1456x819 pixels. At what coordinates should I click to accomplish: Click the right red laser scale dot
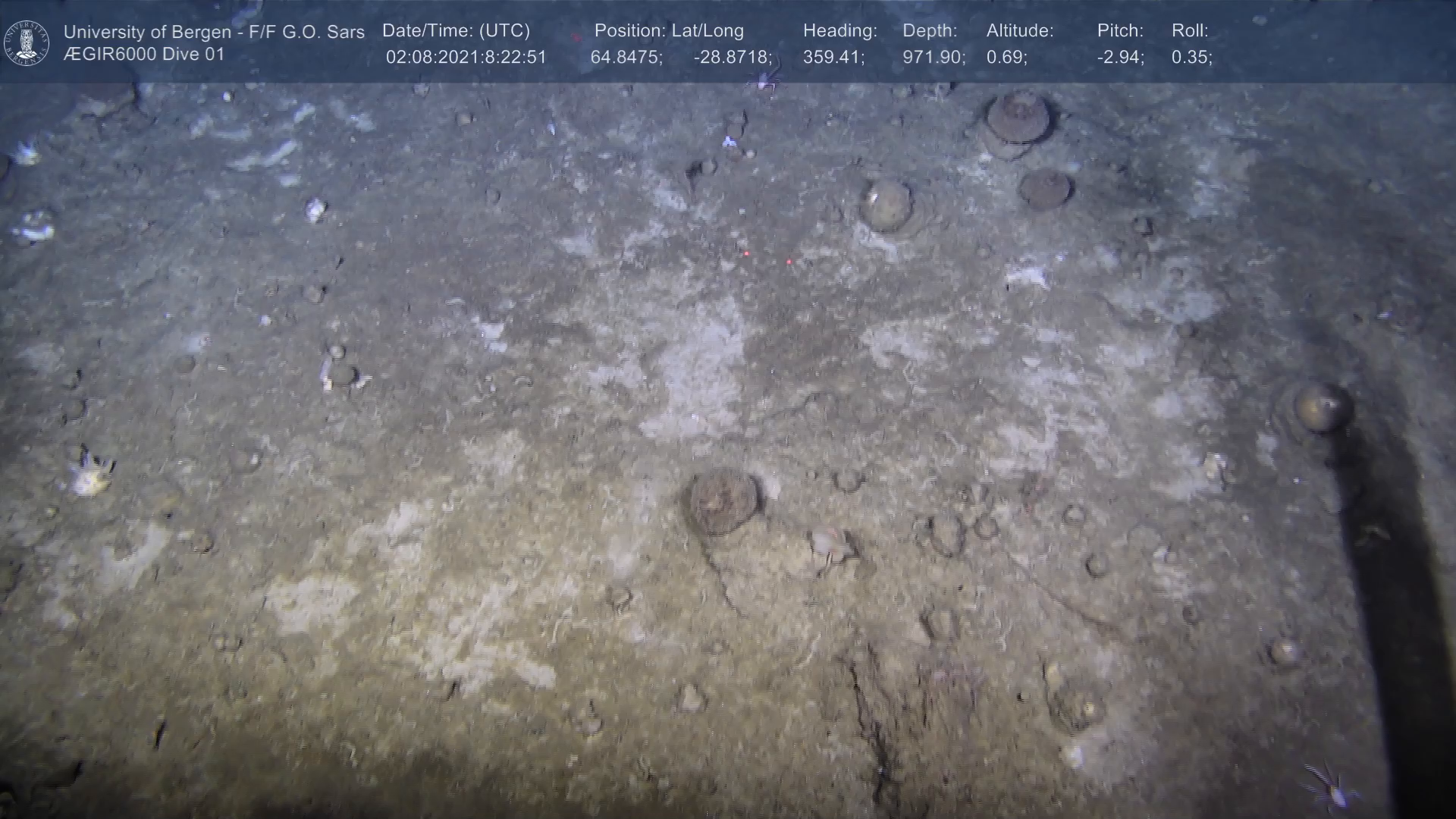point(789,262)
